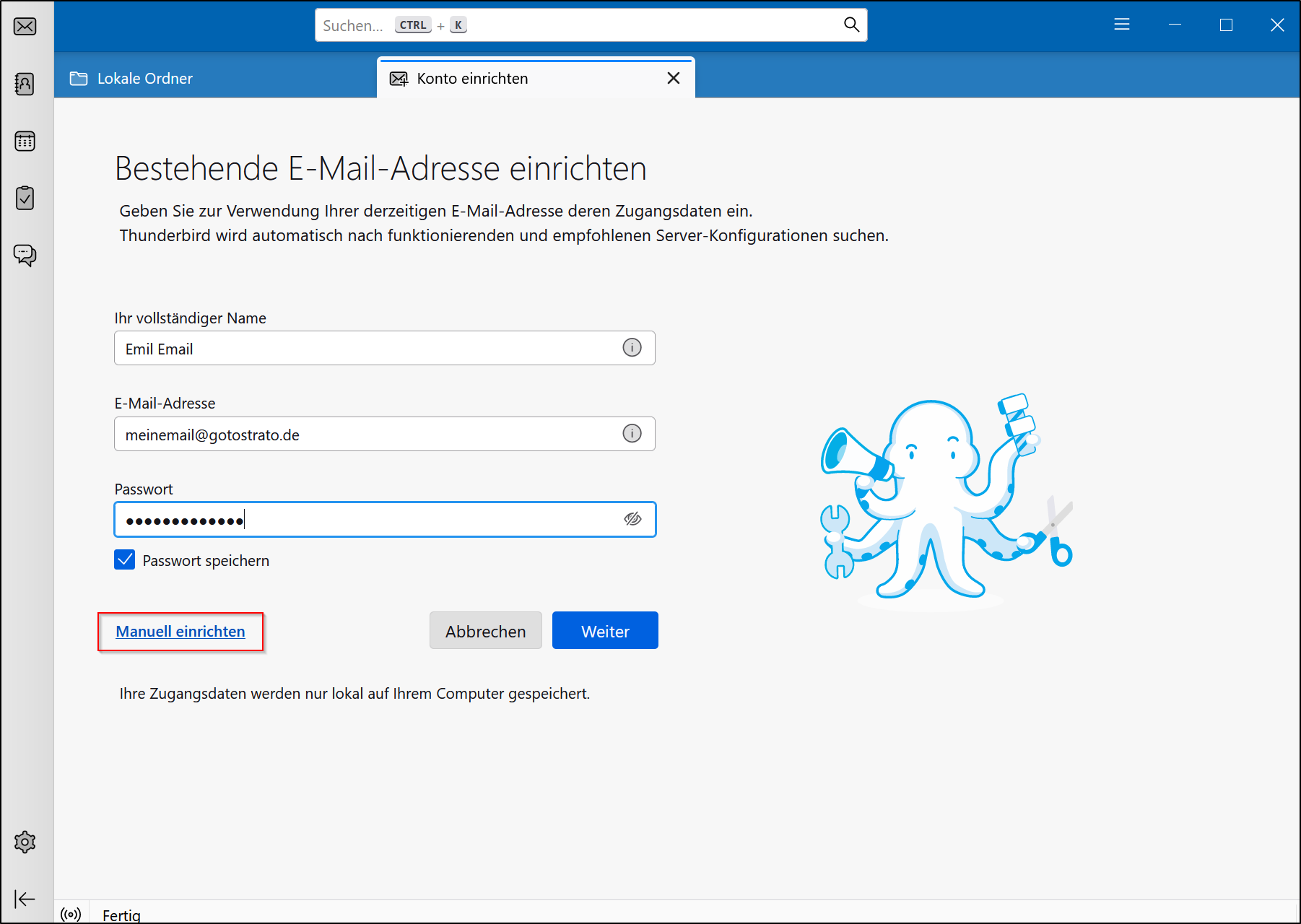
Task: Close the Konto einrichten tab
Action: point(673,78)
